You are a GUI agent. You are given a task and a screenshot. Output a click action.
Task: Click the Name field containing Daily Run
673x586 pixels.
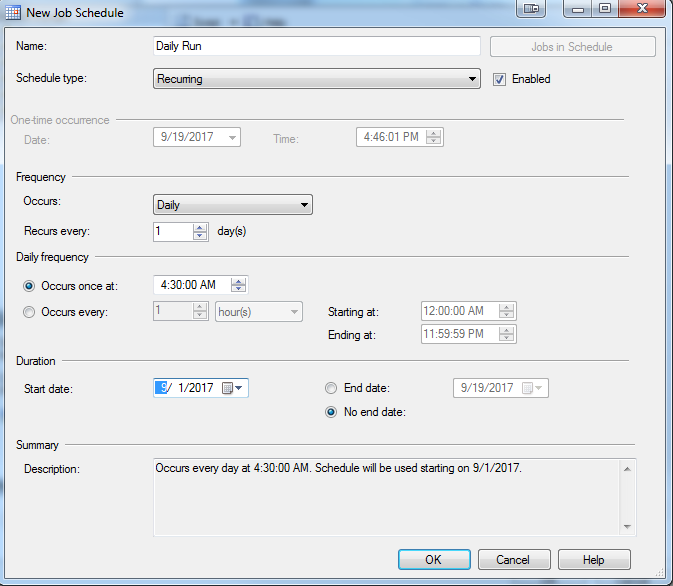(317, 46)
